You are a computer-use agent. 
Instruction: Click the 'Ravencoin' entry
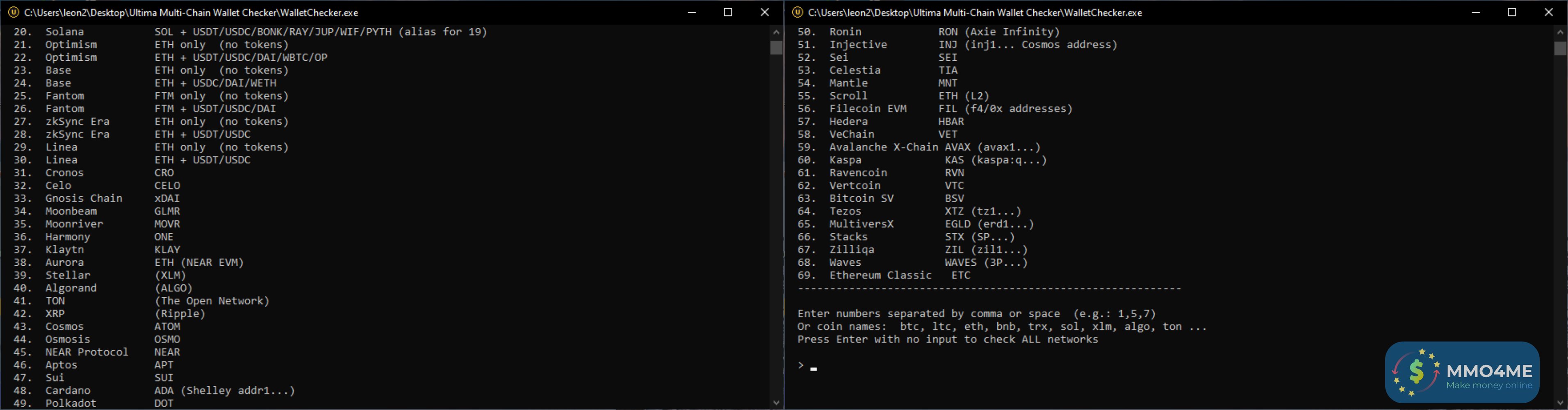858,172
